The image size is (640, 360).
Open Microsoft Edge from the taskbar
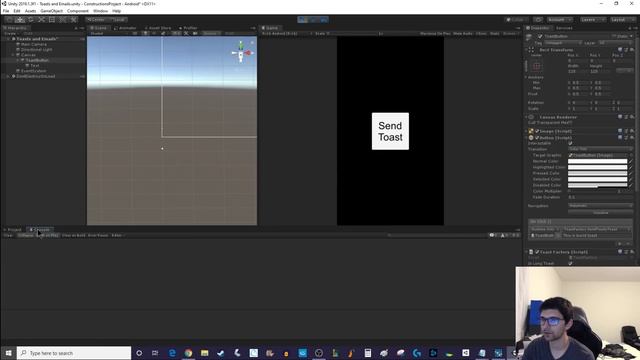(172, 353)
